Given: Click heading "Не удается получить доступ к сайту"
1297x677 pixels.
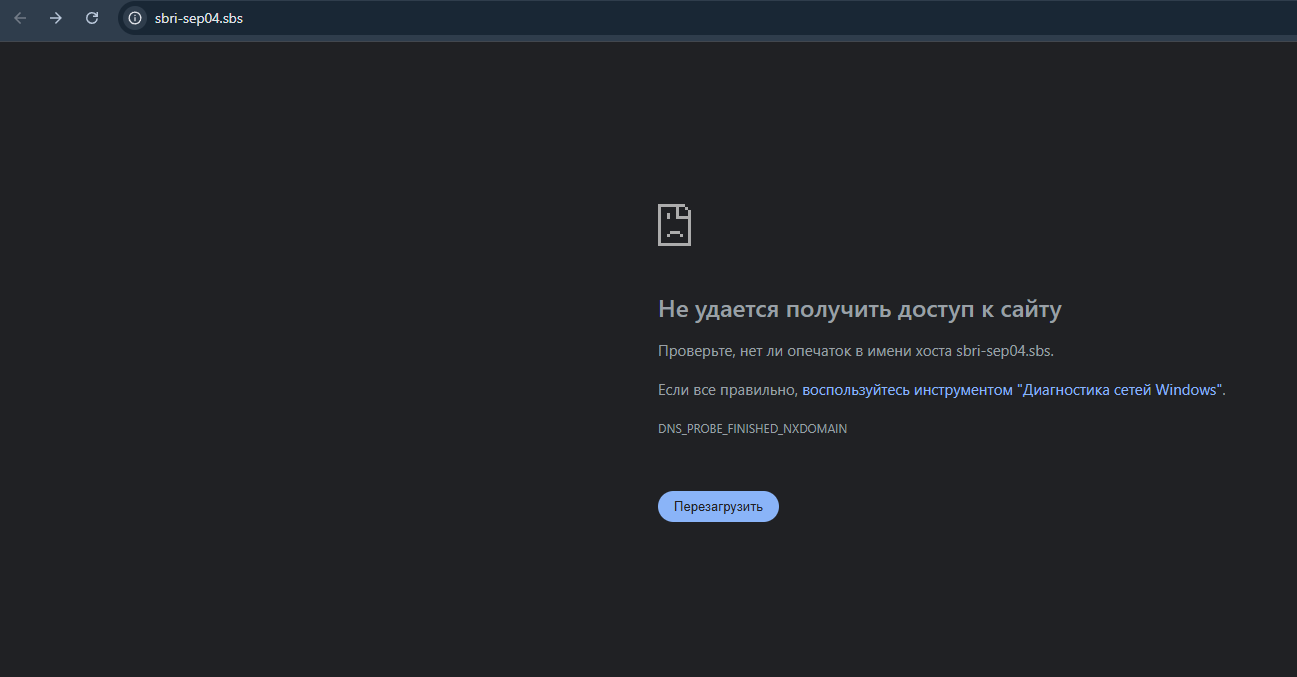Looking at the screenshot, I should pos(859,309).
